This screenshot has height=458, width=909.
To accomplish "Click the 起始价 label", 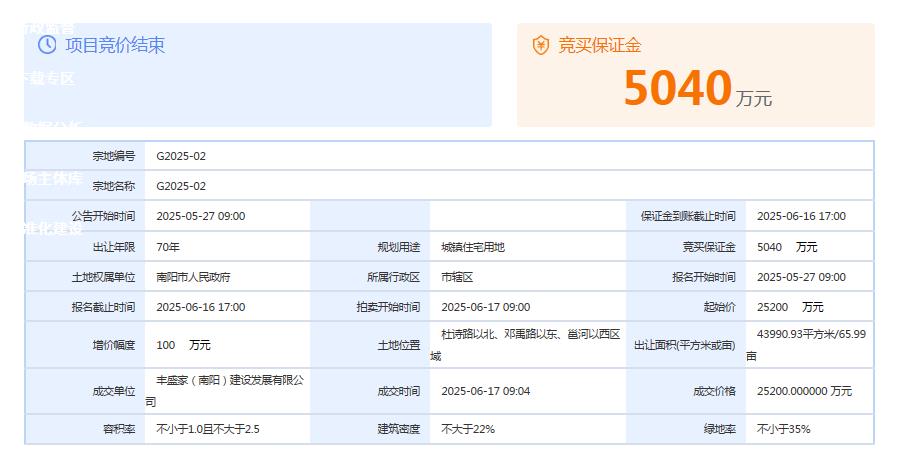I will click(719, 307).
